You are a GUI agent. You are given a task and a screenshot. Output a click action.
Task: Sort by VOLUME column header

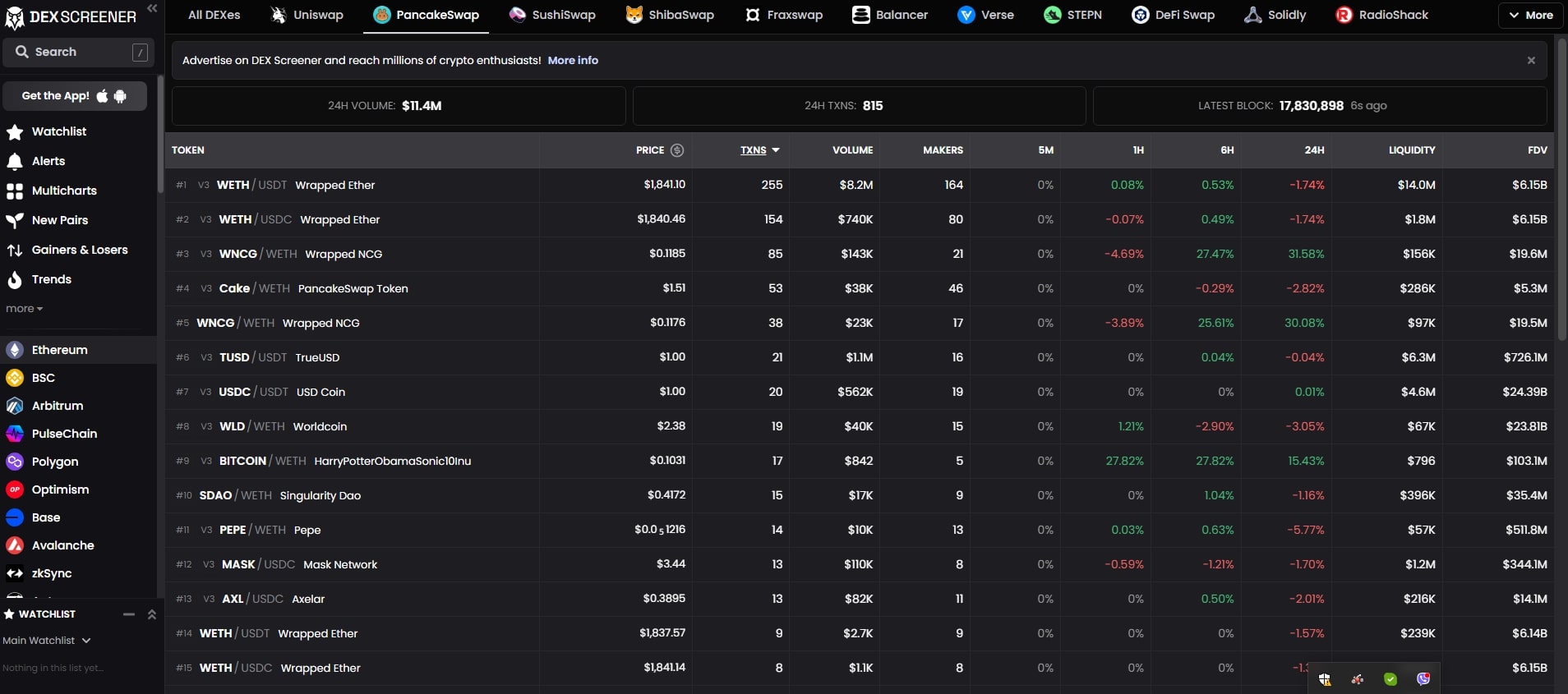(852, 150)
